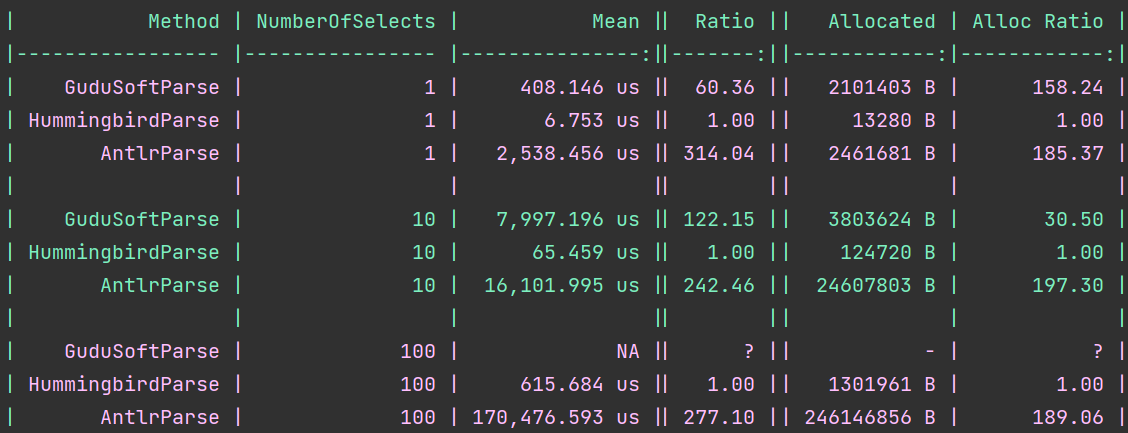Select the 246146856 B allocated value
Screen dimensions: 1128x433
[x=869, y=417]
